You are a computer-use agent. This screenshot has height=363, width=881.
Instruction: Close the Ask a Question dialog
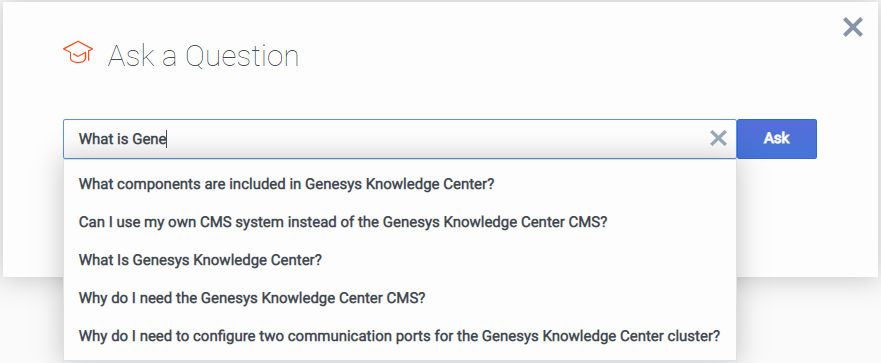click(853, 27)
